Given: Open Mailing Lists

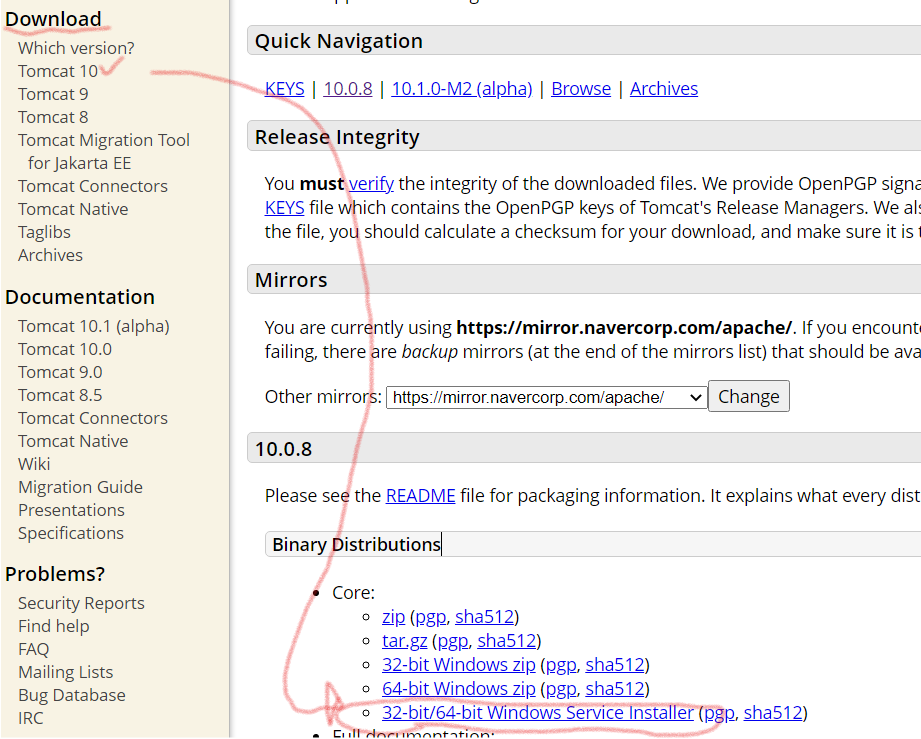Looking at the screenshot, I should pos(65,672).
